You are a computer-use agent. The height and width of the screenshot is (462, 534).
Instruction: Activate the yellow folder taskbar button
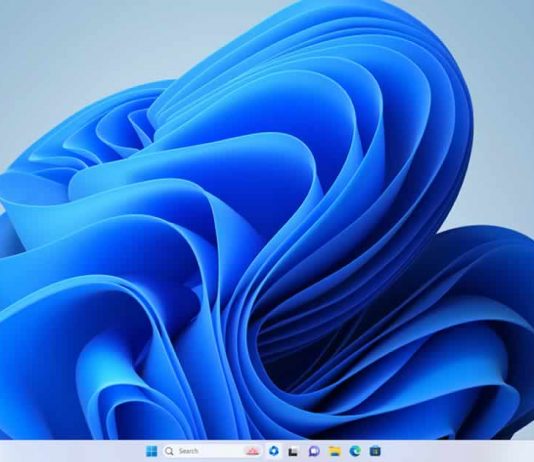[334, 451]
